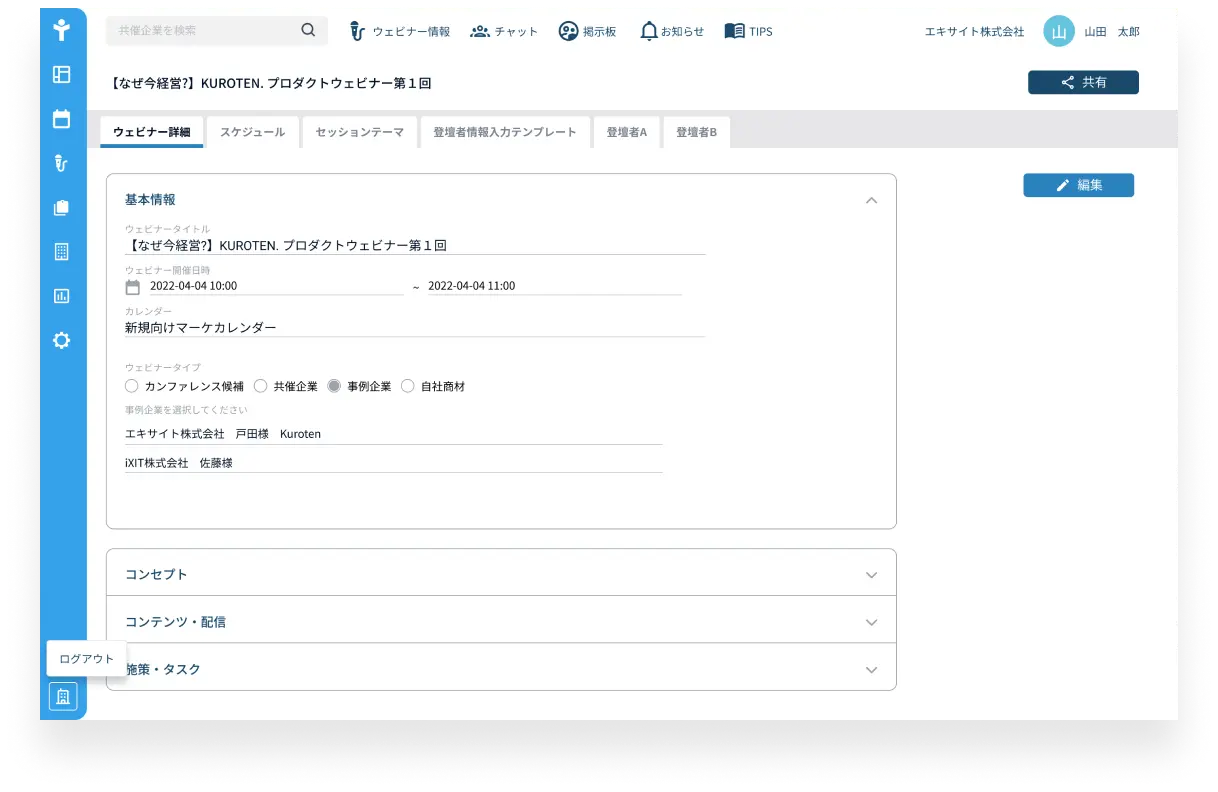Click the 共有 share button
1218x792 pixels.
pos(1083,83)
